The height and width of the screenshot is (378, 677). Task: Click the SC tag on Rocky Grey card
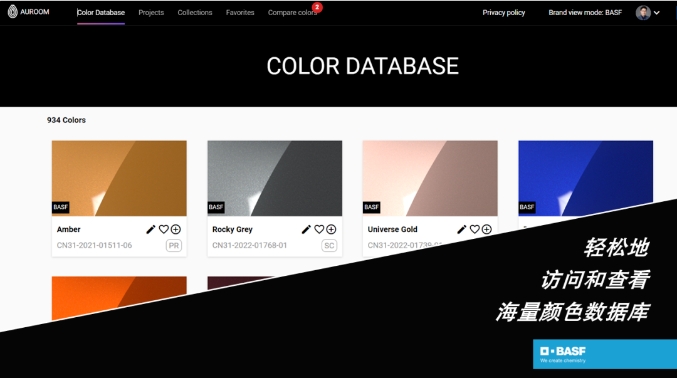(x=329, y=246)
